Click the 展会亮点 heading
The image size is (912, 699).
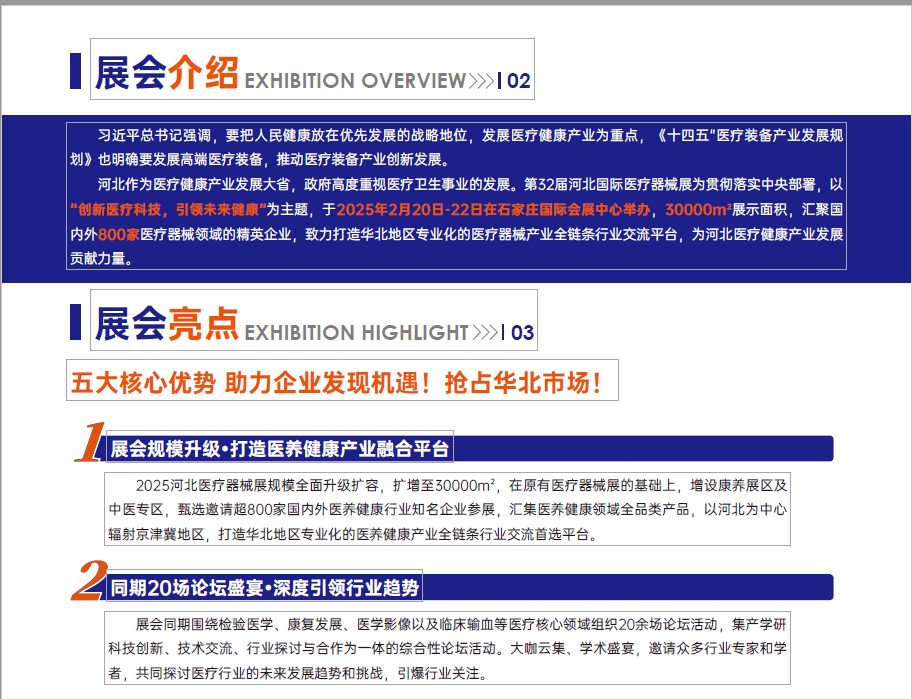click(166, 323)
